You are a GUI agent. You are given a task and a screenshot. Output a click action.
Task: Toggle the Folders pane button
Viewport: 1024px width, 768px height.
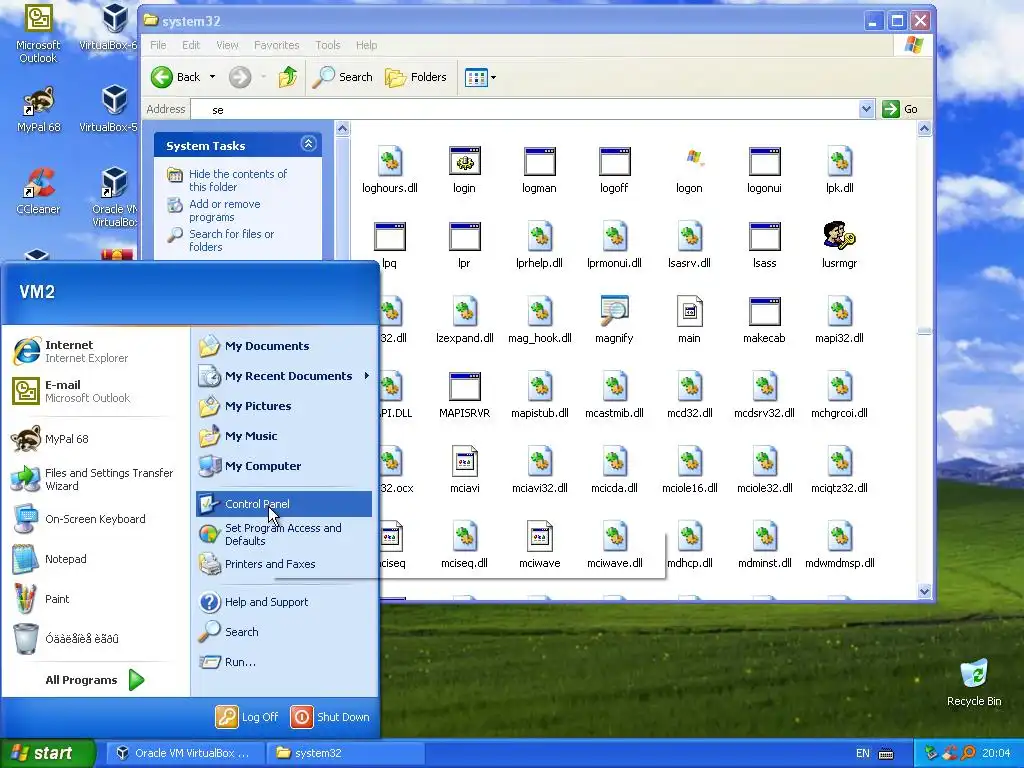click(416, 77)
